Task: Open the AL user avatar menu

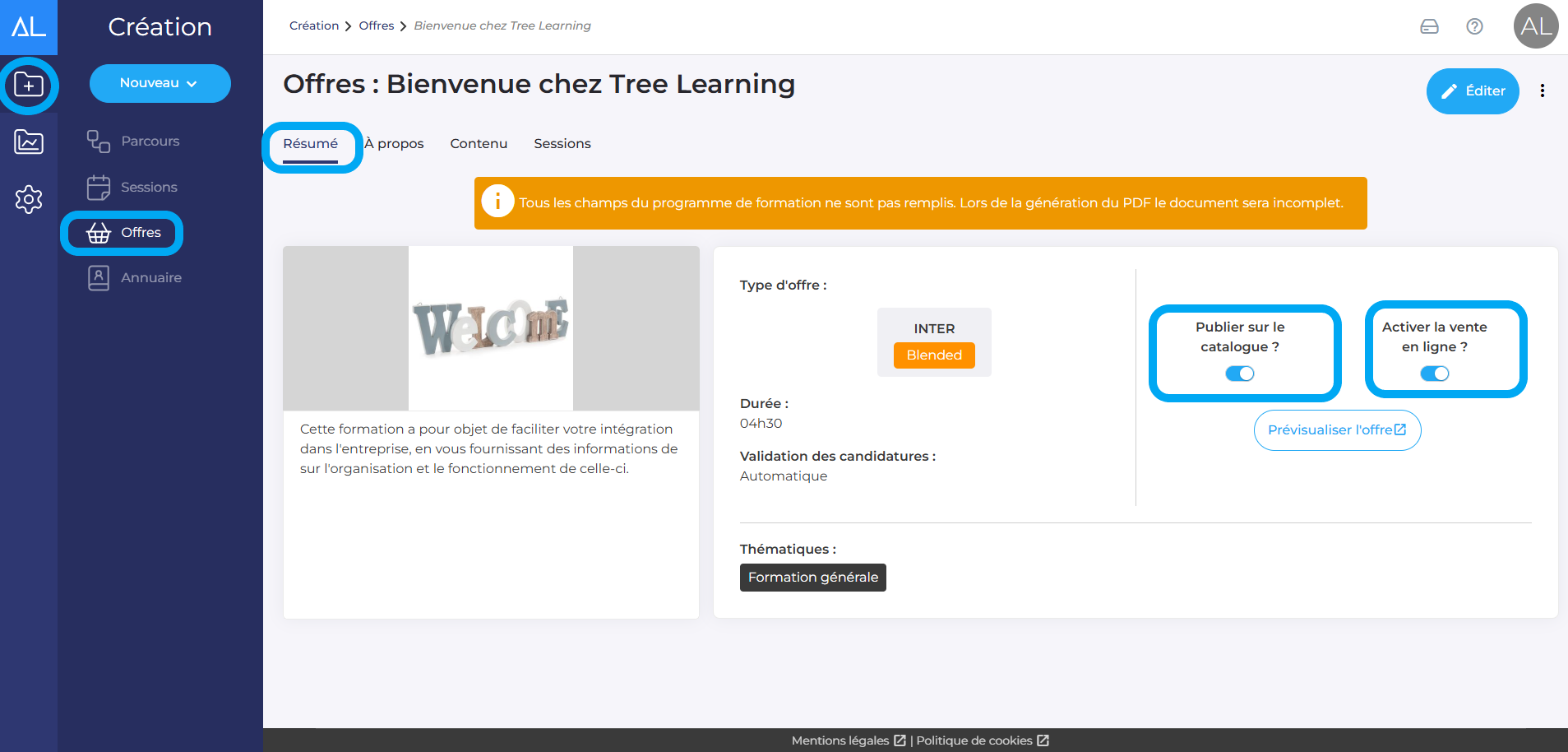Action: point(1535,26)
